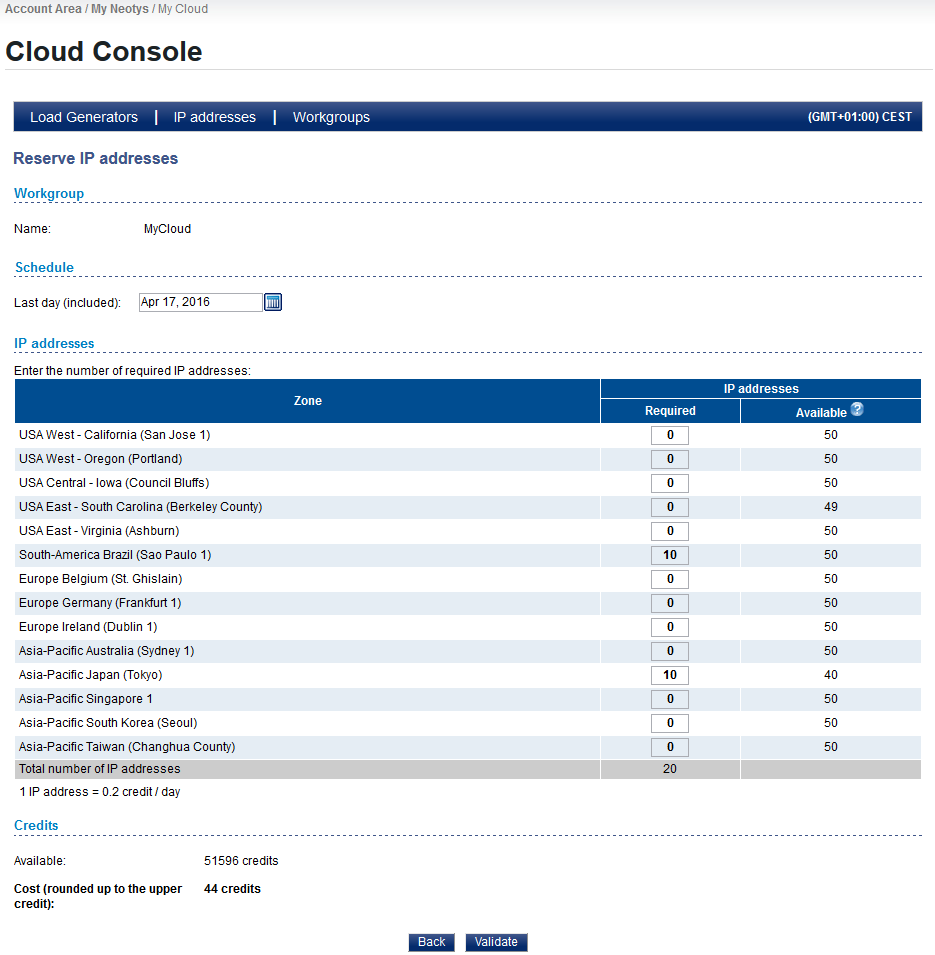Screen dimensions: 935x955
Task: Select the USA West California required field
Action: point(670,435)
